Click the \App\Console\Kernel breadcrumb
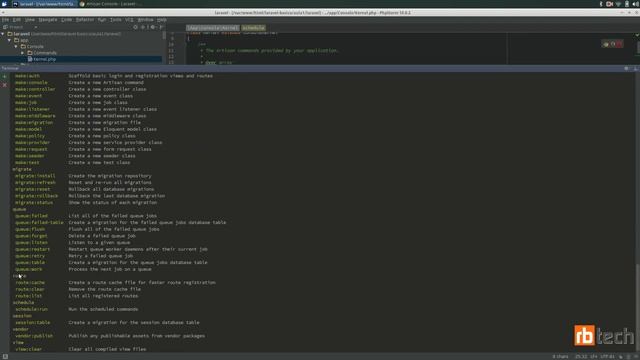 pos(212,28)
